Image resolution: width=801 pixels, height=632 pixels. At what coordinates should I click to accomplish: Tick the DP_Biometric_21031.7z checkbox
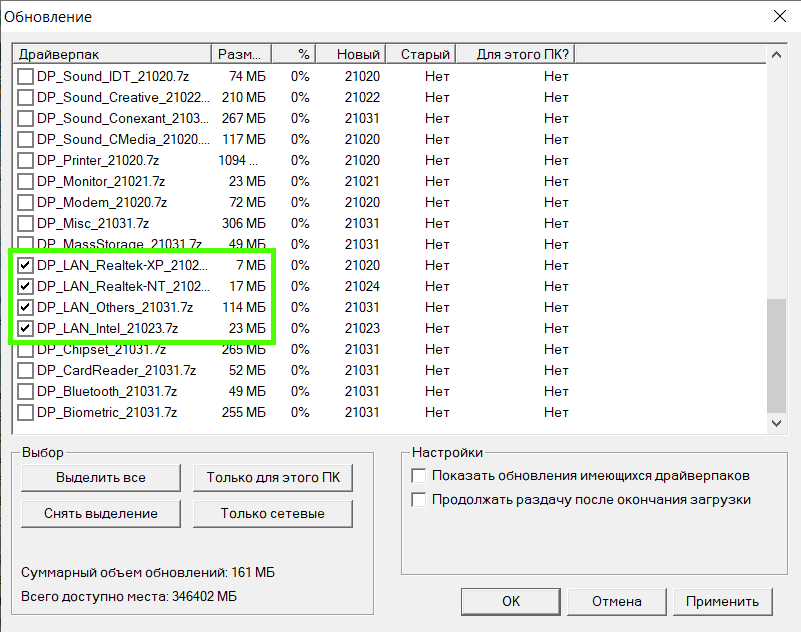point(25,412)
